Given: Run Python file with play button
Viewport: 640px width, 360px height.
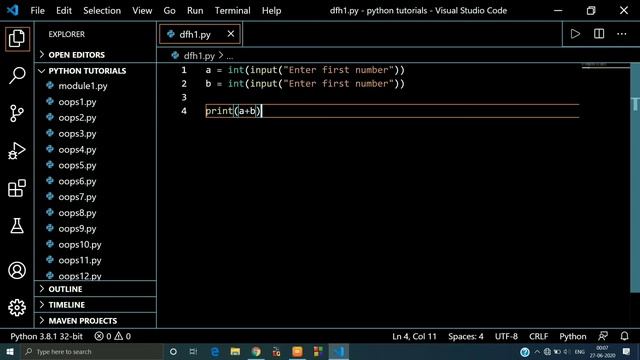Looking at the screenshot, I should [575, 34].
